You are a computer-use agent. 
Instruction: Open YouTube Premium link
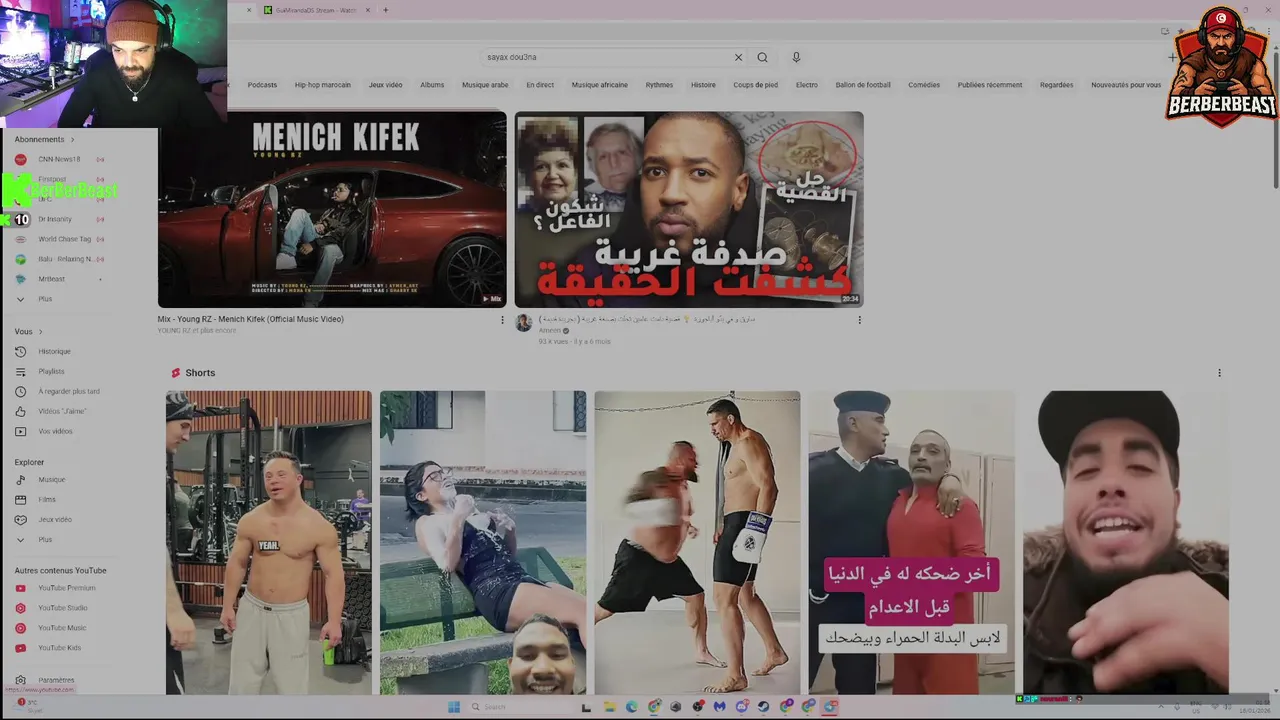(67, 588)
